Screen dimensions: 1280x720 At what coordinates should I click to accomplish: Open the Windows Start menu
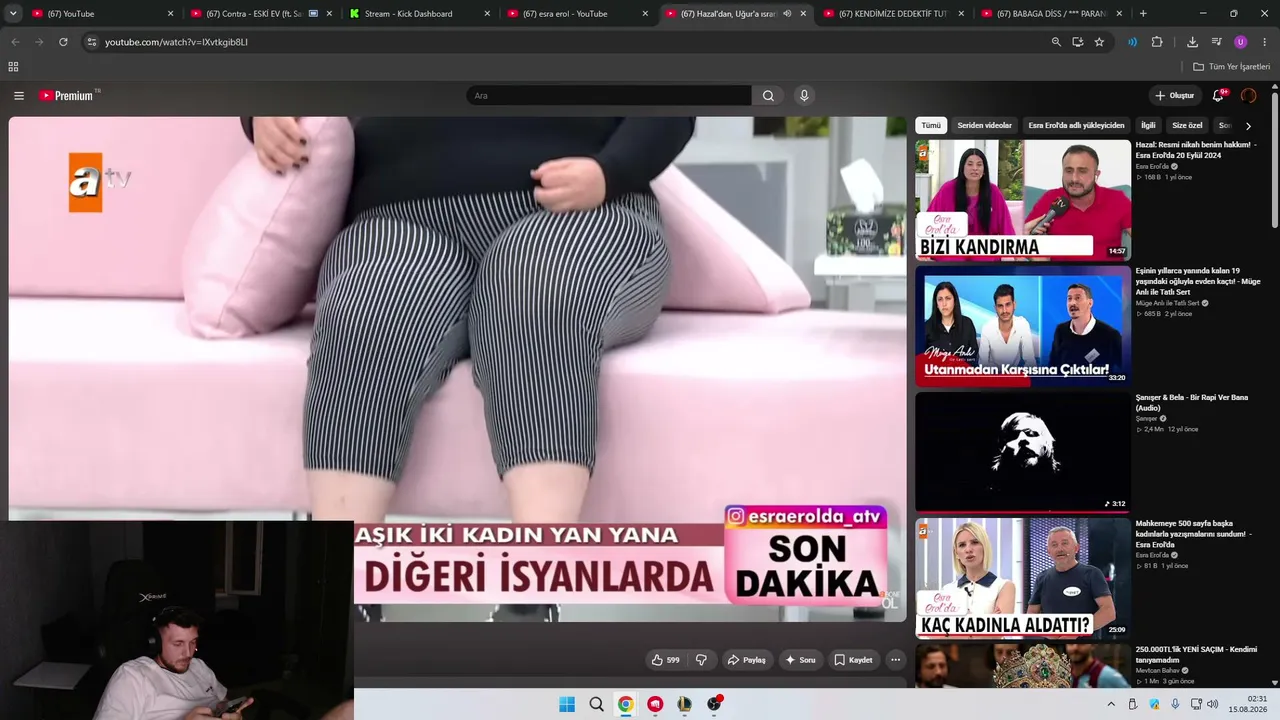(567, 704)
